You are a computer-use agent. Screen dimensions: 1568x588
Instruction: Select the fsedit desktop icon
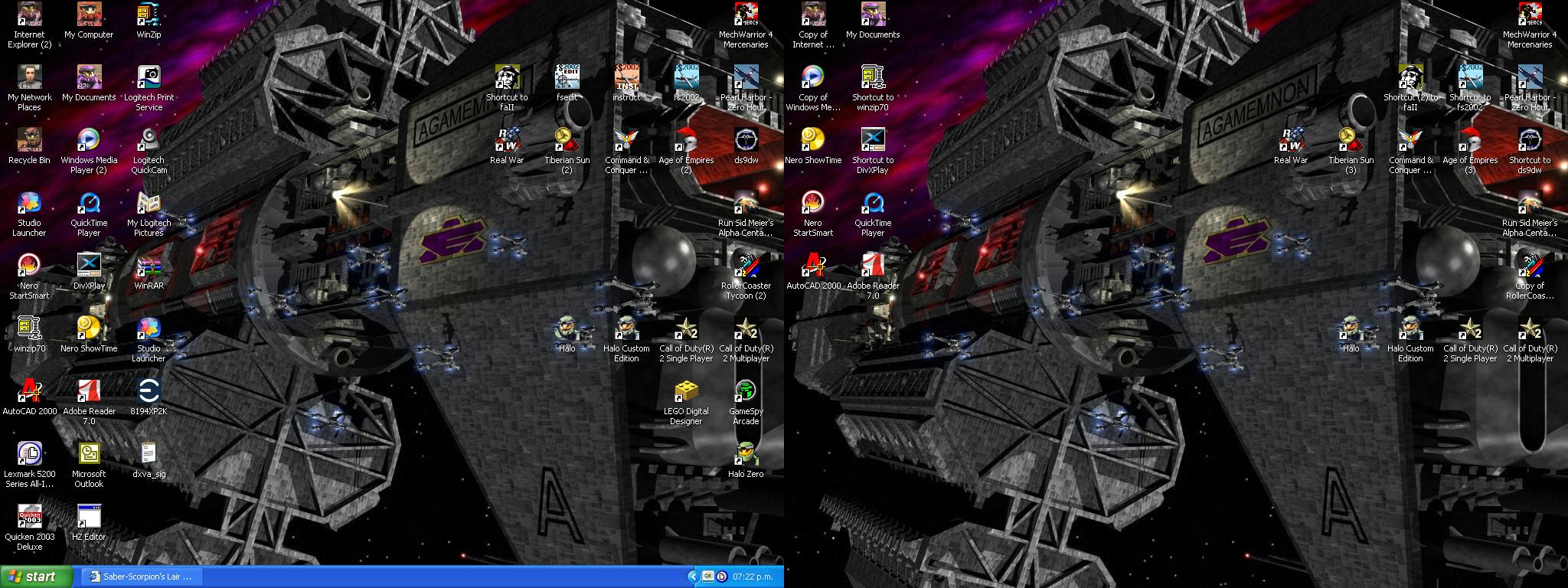[567, 84]
